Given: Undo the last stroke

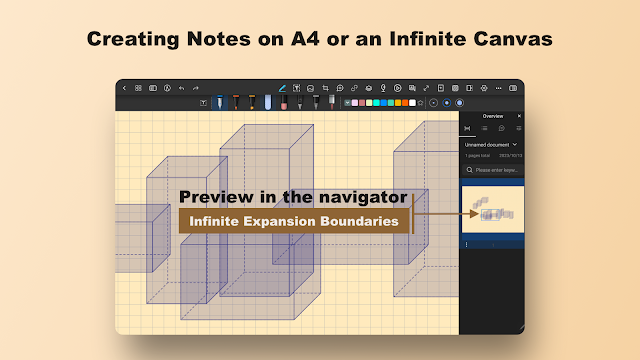Looking at the screenshot, I should 182,88.
